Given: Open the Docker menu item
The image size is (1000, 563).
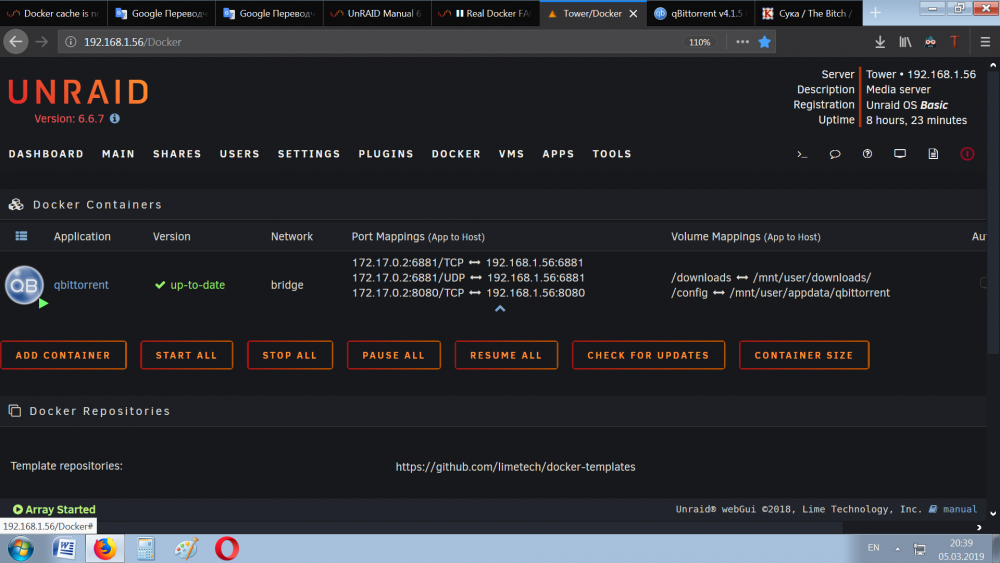Looking at the screenshot, I should [x=456, y=154].
